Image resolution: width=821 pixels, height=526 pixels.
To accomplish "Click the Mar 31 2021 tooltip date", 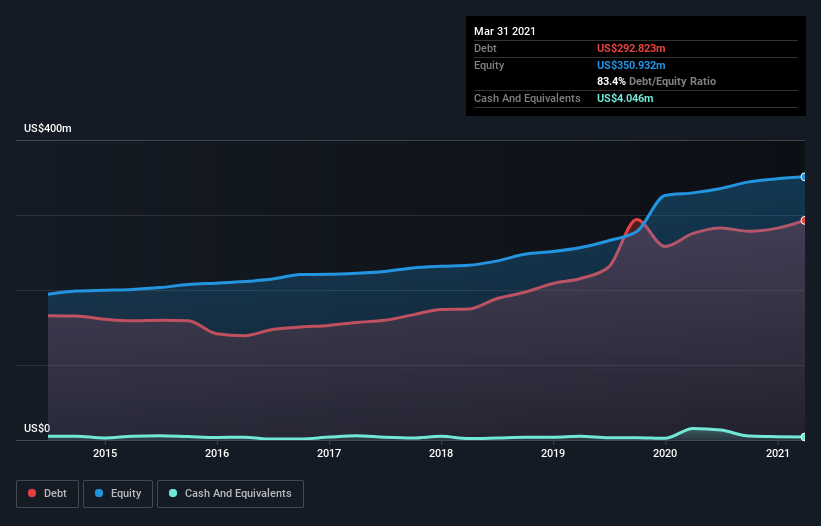I will pyautogui.click(x=505, y=31).
